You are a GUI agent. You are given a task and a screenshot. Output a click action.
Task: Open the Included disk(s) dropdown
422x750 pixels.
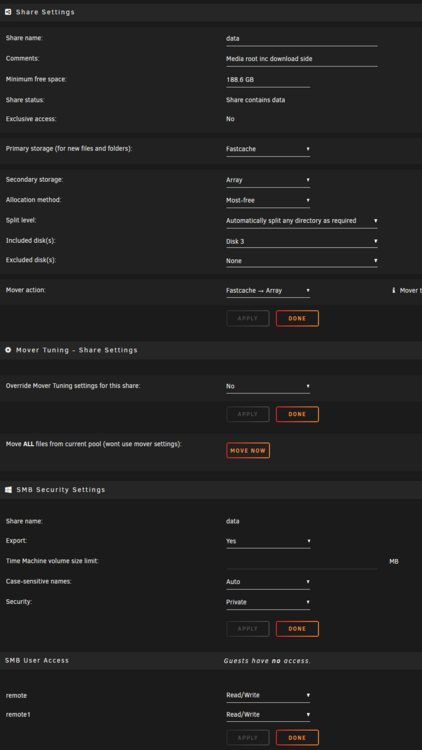(301, 242)
